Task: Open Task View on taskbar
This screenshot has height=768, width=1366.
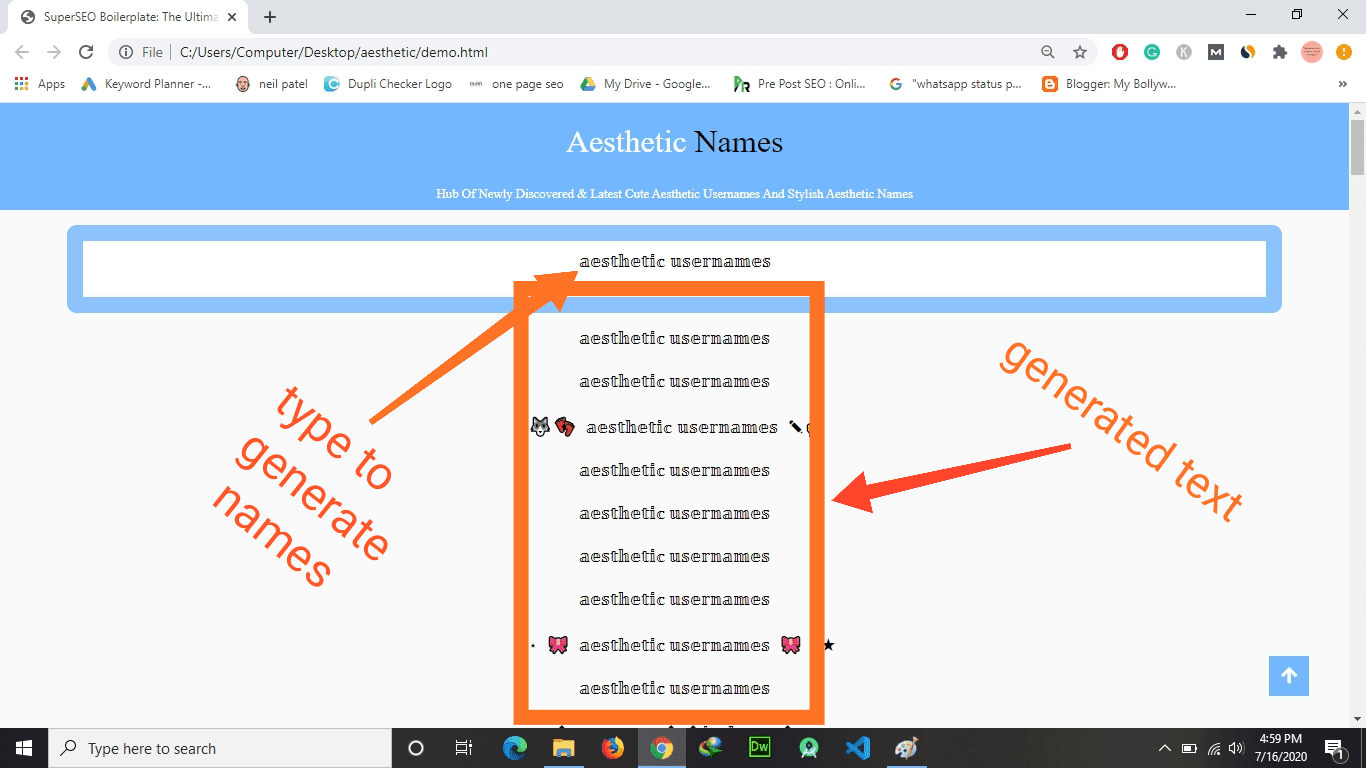Action: click(464, 748)
